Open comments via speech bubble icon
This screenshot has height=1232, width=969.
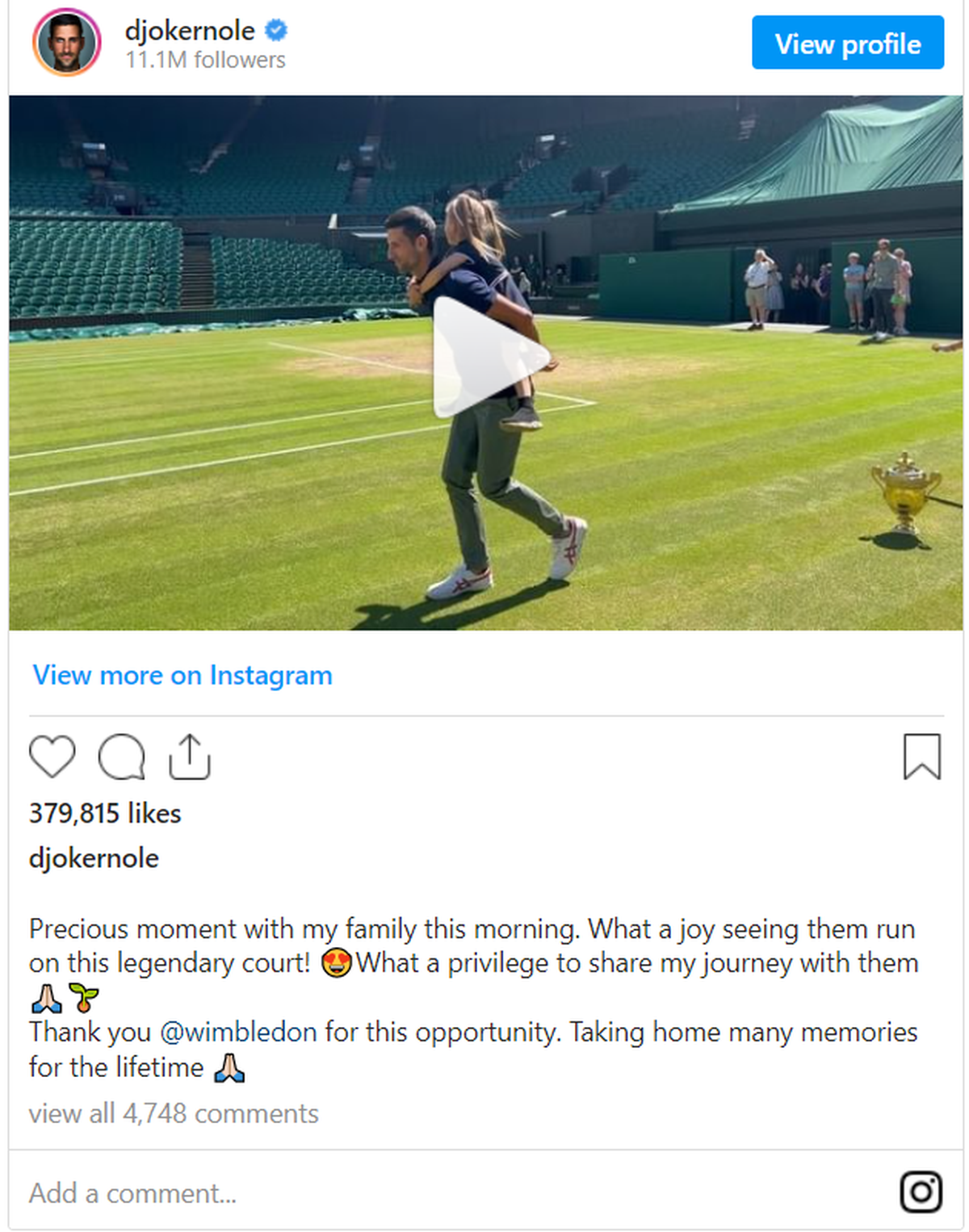(x=122, y=756)
